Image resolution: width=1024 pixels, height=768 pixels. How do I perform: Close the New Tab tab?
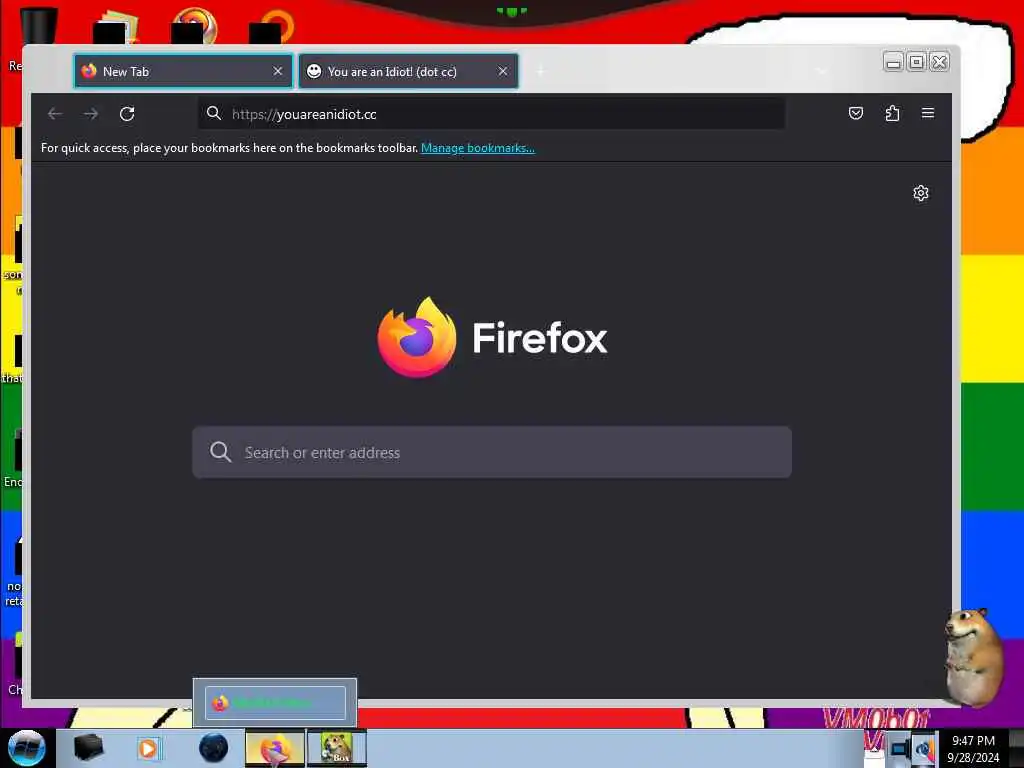coord(278,71)
